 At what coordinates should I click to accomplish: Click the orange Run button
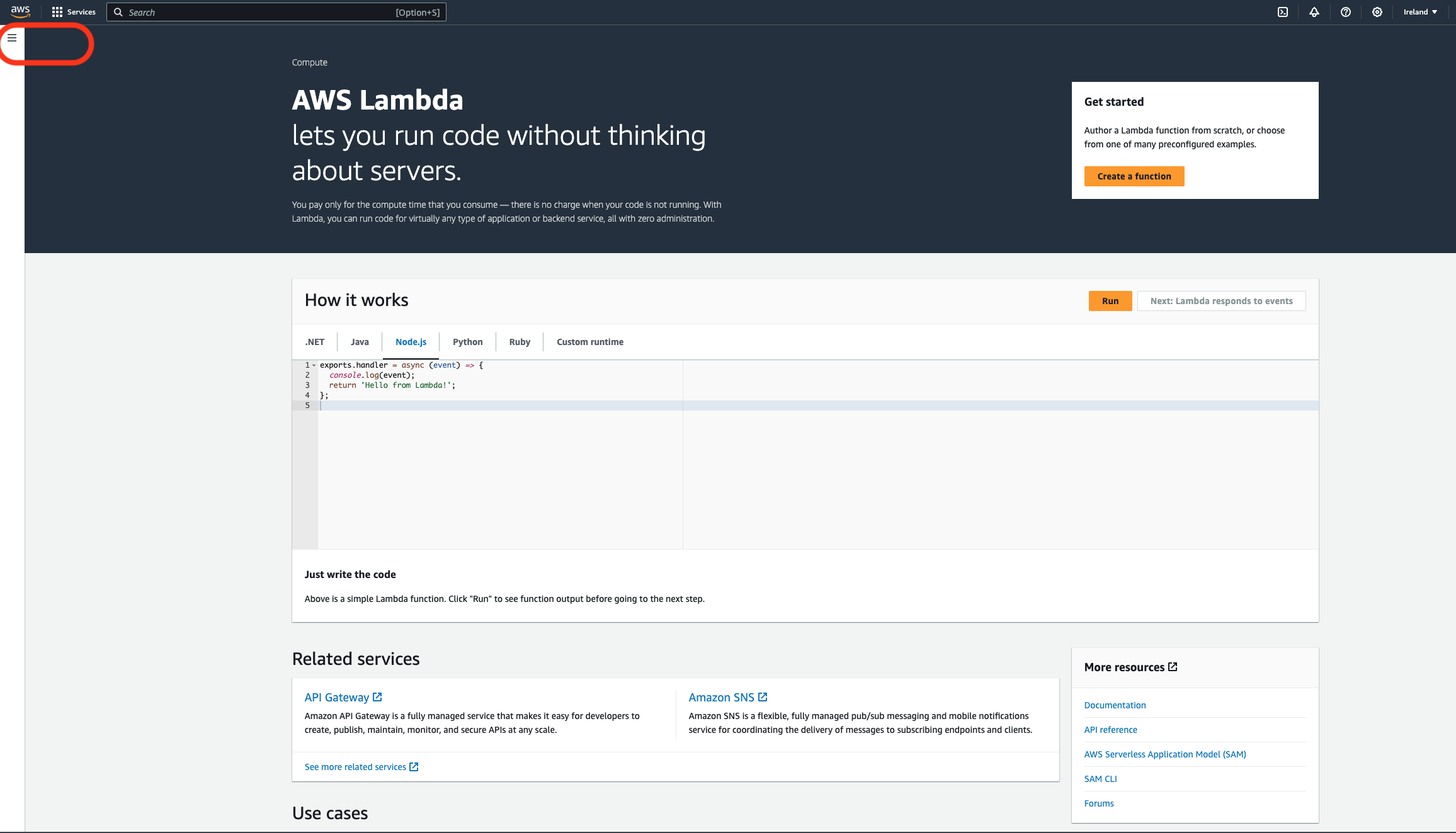tap(1110, 301)
